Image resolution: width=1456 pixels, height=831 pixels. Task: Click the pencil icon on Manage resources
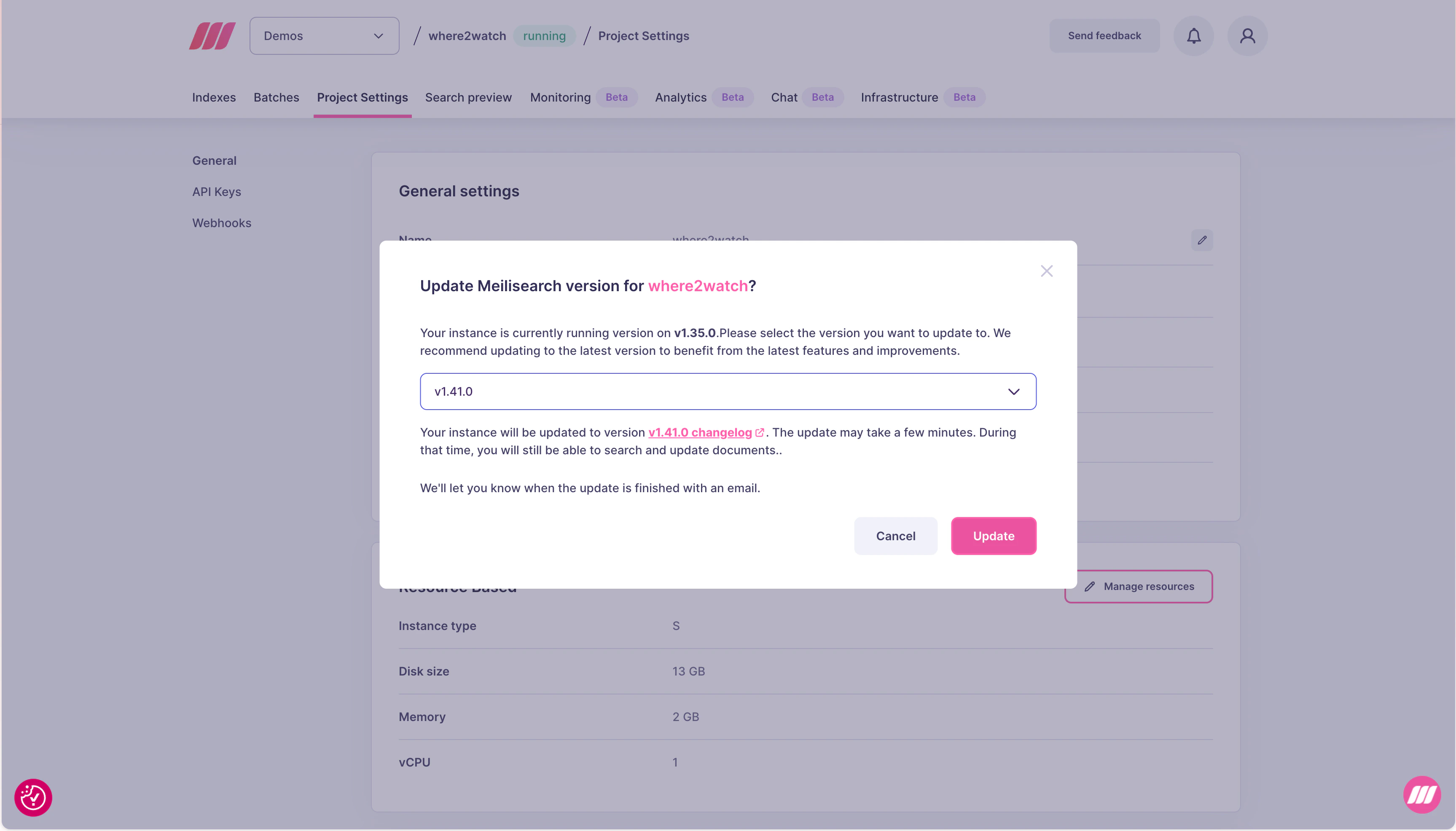[x=1089, y=586]
